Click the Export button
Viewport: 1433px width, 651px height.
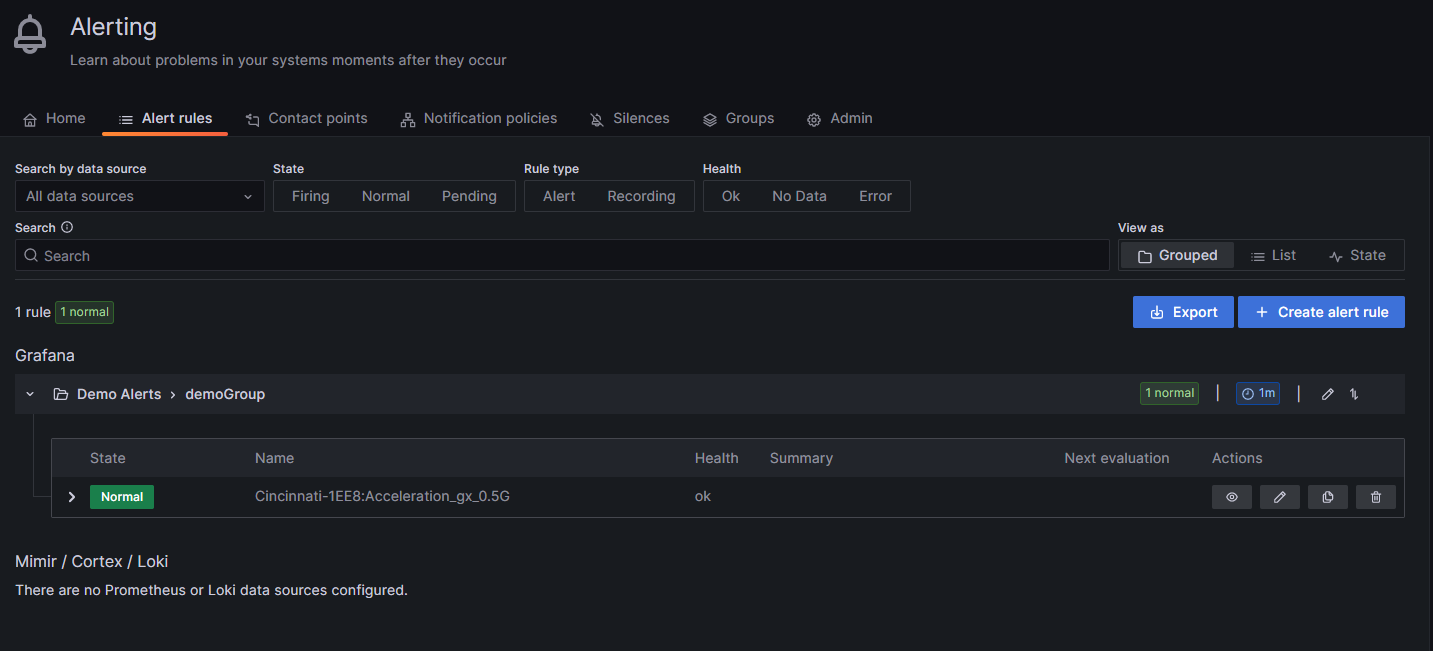click(1184, 312)
